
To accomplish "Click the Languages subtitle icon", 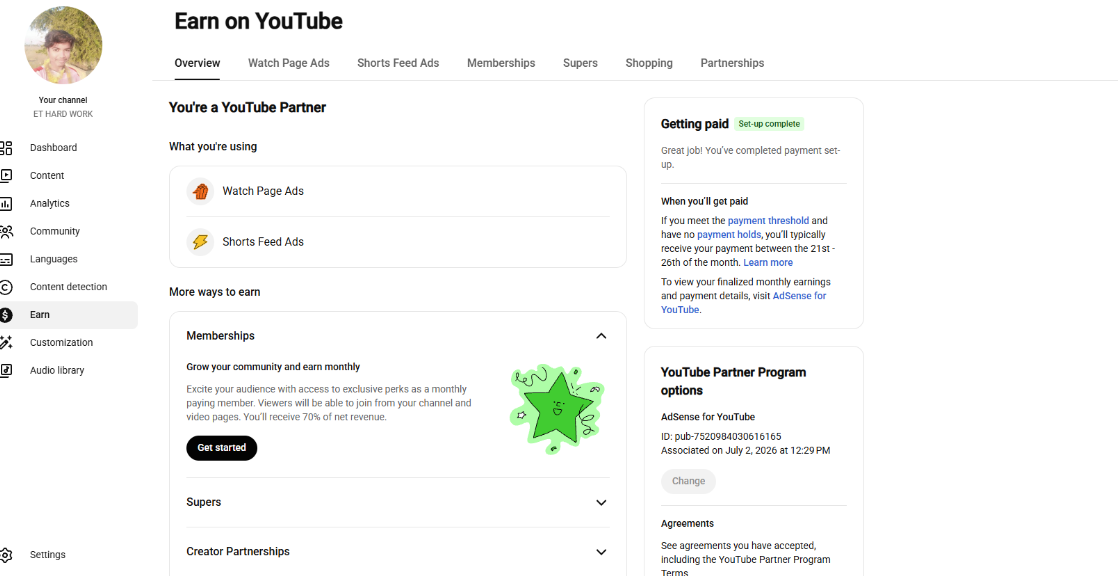I will click(x=6, y=259).
